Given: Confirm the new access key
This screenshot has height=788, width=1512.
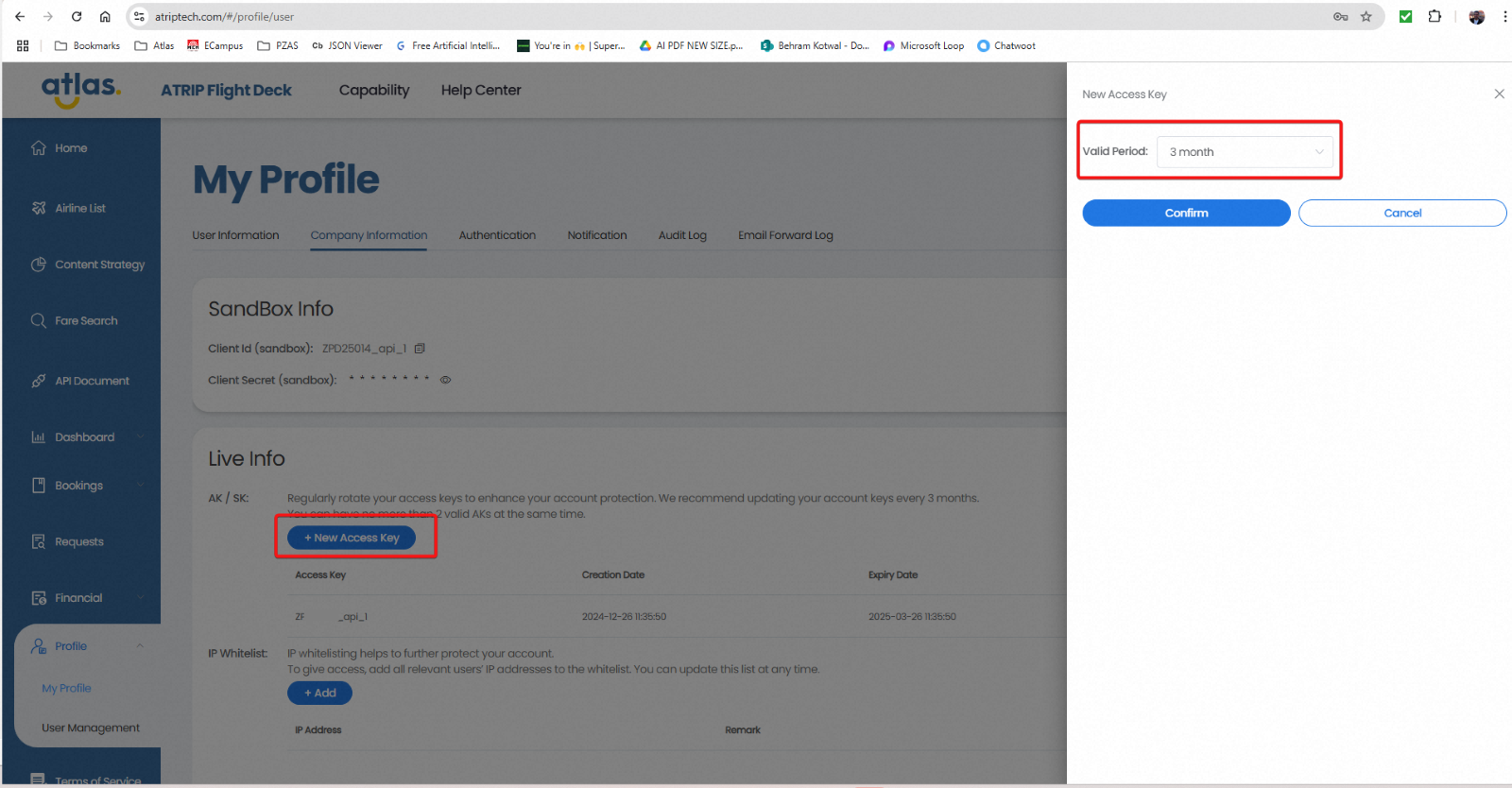Looking at the screenshot, I should 1186,214.
